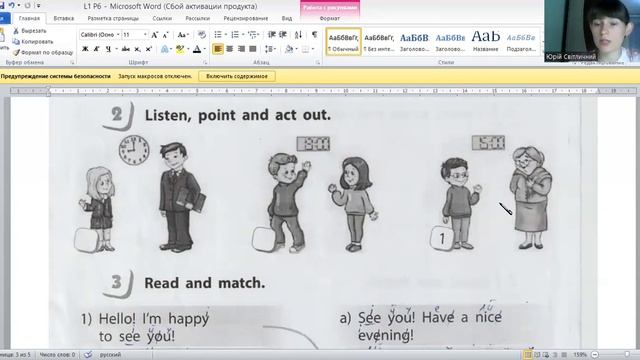Click spell check icon in status bar

88,355
